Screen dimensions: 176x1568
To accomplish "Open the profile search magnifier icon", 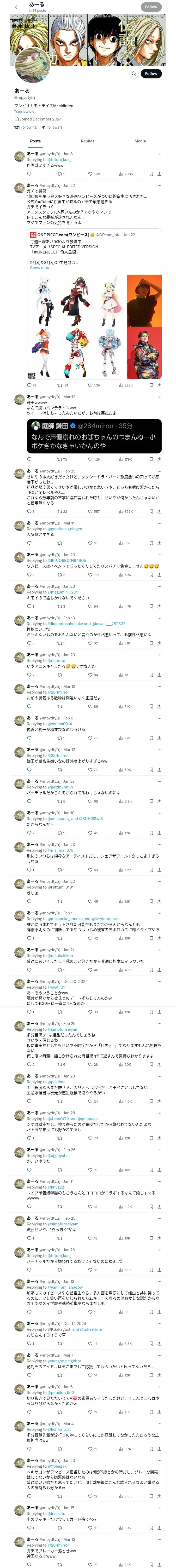I will pos(133,74).
